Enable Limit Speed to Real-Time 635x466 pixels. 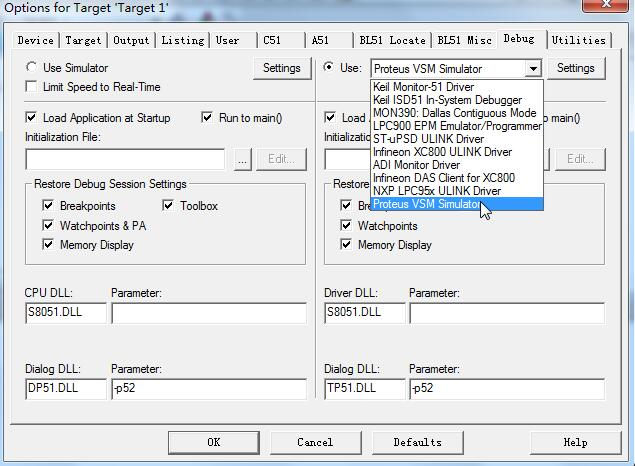pyautogui.click(x=31, y=87)
